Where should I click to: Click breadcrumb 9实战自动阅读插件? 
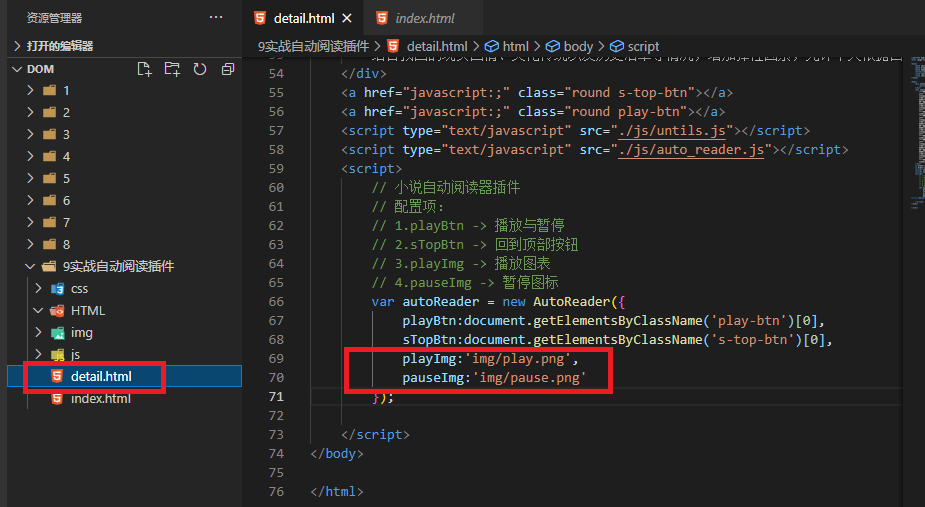(313, 47)
